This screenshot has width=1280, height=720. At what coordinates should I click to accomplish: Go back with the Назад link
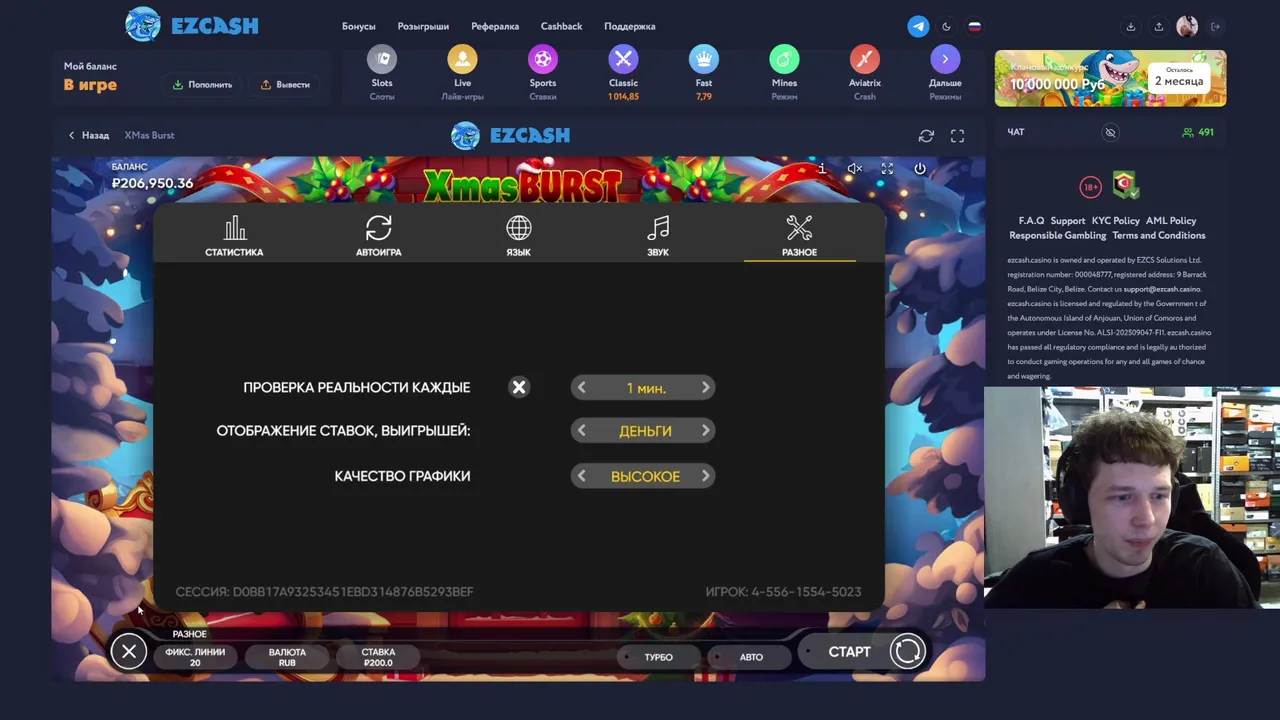click(89, 135)
